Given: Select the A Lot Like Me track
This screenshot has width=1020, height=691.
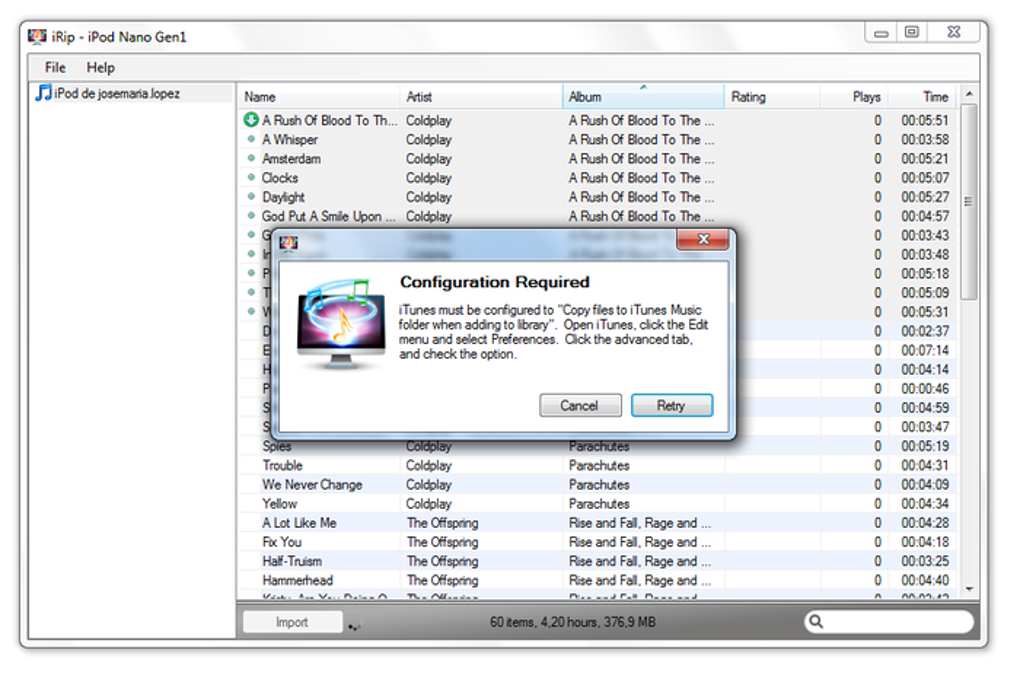Looking at the screenshot, I should click(x=299, y=523).
